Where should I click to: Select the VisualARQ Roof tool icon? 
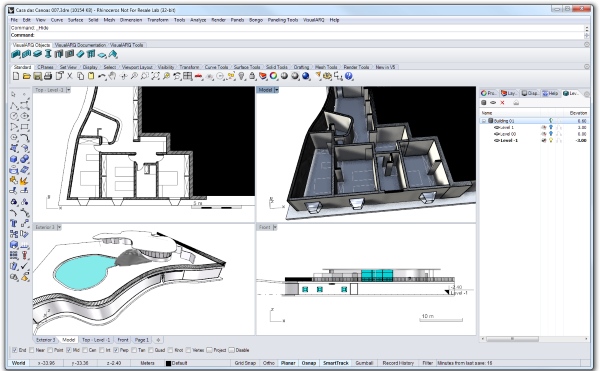coord(112,54)
